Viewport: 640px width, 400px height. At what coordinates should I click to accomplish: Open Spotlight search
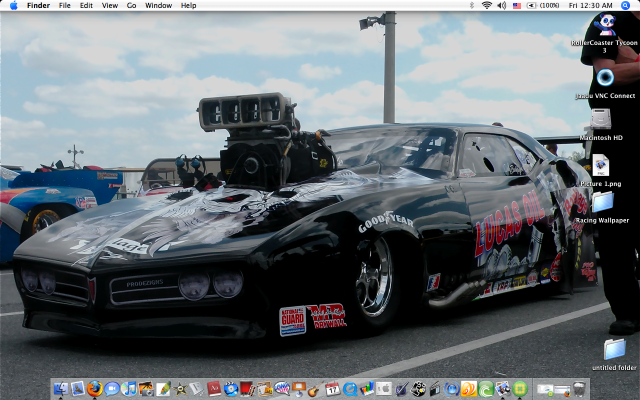coord(626,5)
